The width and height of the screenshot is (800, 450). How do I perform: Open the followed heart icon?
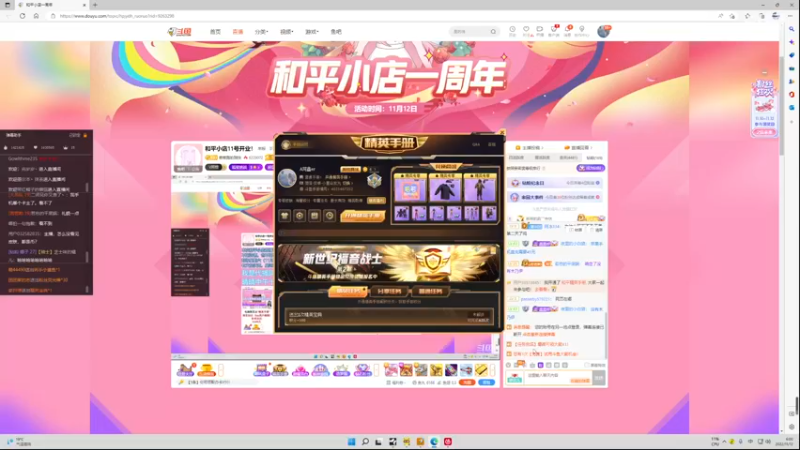point(526,31)
